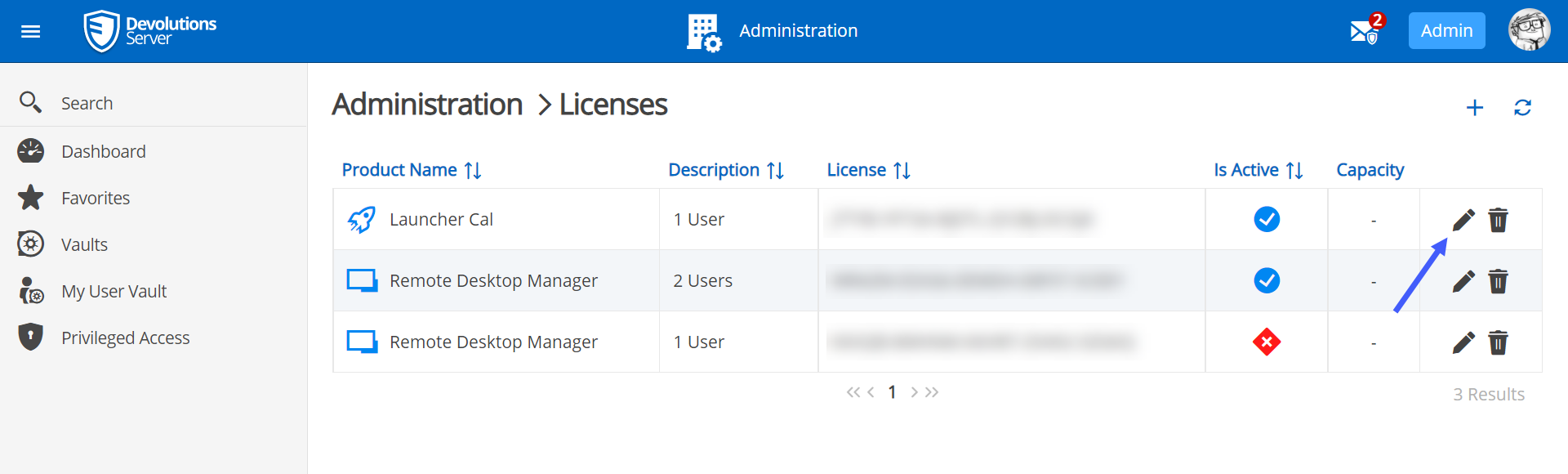Delete the Launcher Cal license

1498,220
